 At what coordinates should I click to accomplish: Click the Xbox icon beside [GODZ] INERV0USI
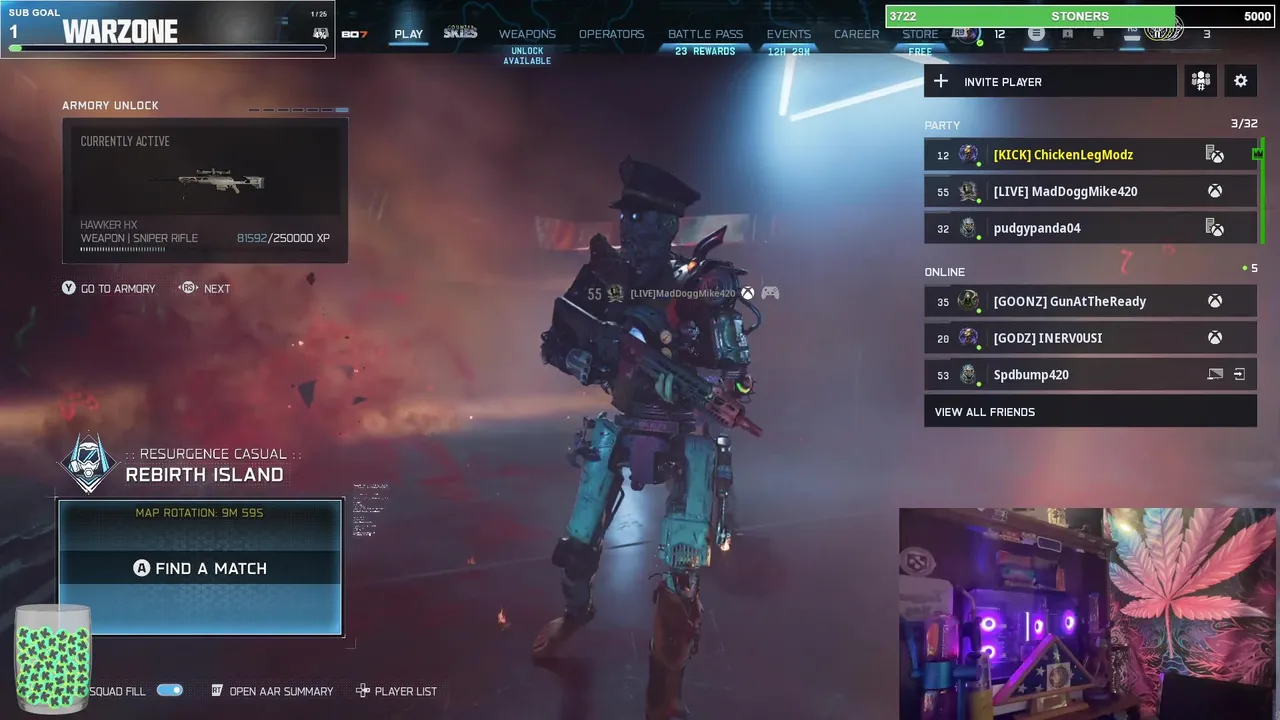pyautogui.click(x=1214, y=338)
